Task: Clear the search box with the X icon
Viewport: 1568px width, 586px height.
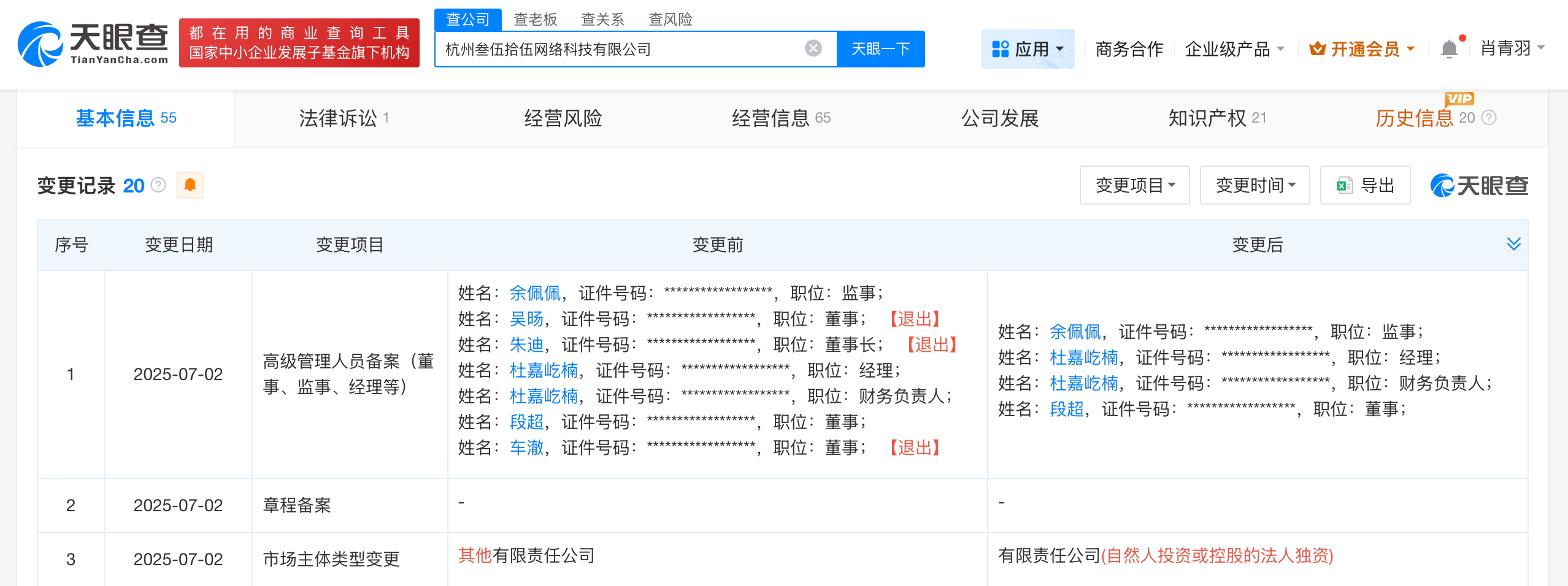Action: click(x=813, y=48)
